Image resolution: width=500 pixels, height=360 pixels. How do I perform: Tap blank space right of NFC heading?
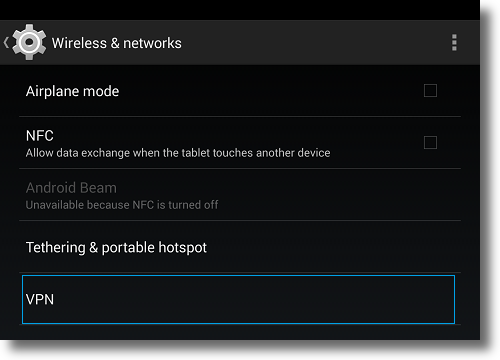point(233,136)
